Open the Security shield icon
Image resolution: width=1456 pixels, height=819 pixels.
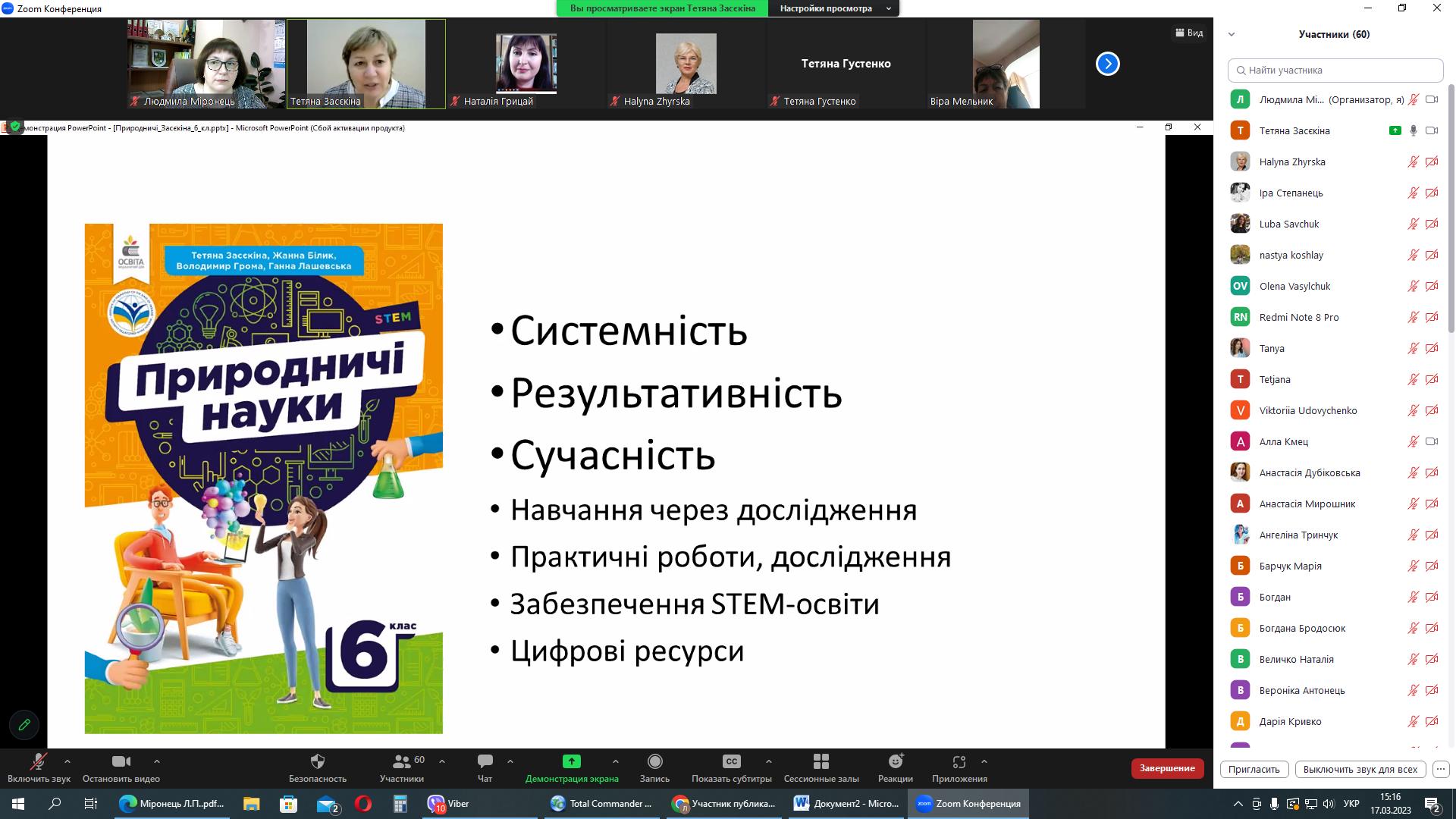coord(318,761)
